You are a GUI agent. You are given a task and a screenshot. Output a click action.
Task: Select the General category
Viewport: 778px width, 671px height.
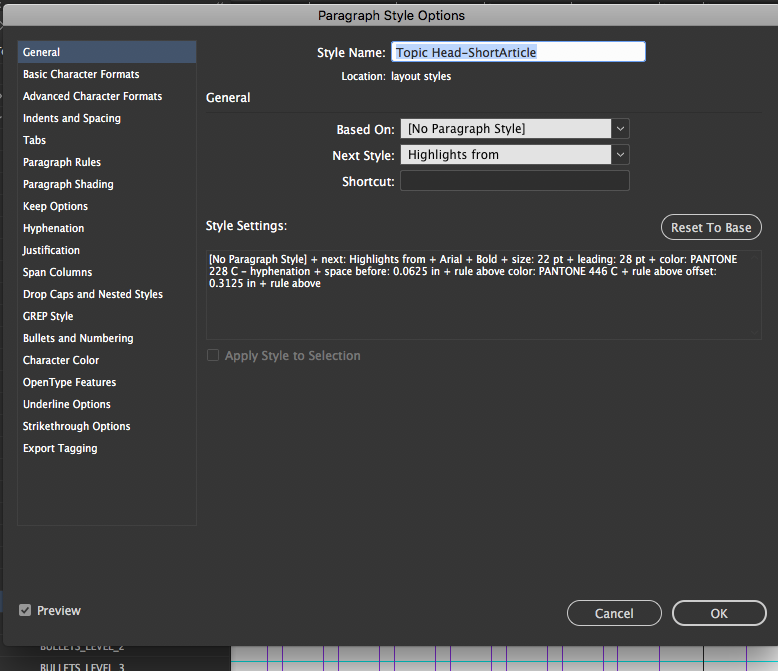[107, 52]
